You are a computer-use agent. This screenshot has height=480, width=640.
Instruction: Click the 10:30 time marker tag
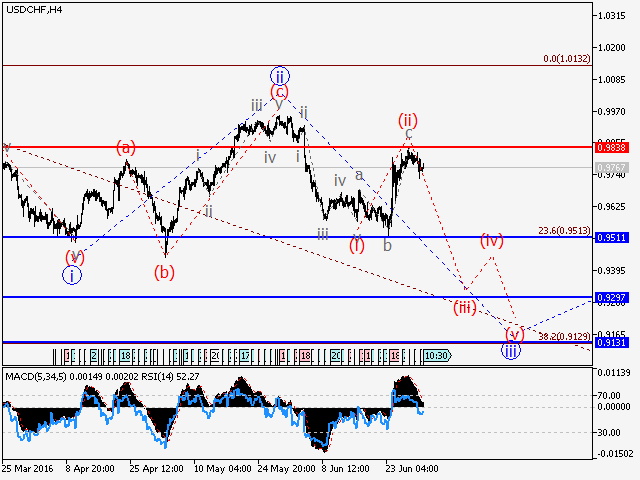[437, 356]
